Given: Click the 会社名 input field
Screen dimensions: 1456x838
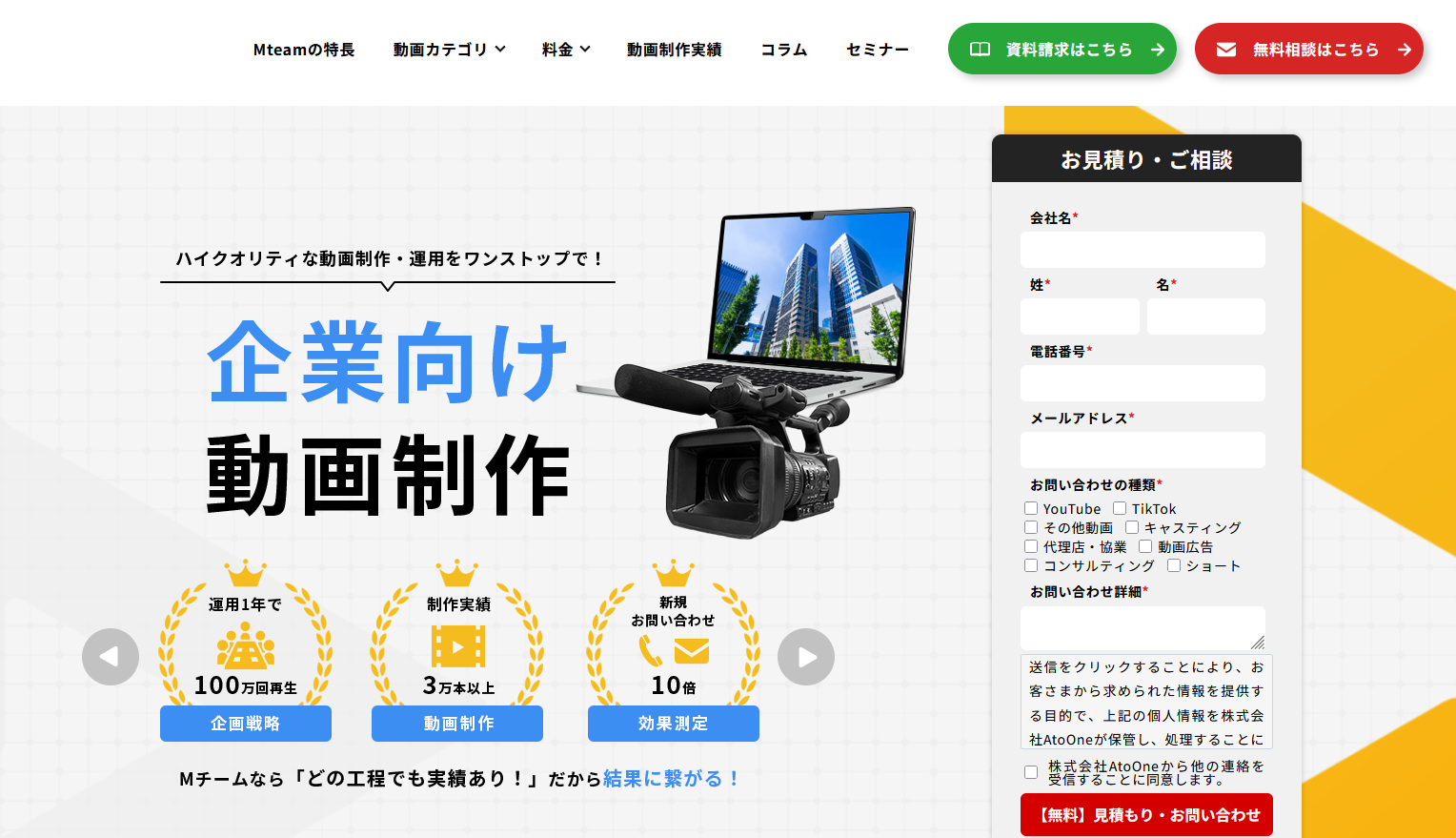Looking at the screenshot, I should point(1143,250).
